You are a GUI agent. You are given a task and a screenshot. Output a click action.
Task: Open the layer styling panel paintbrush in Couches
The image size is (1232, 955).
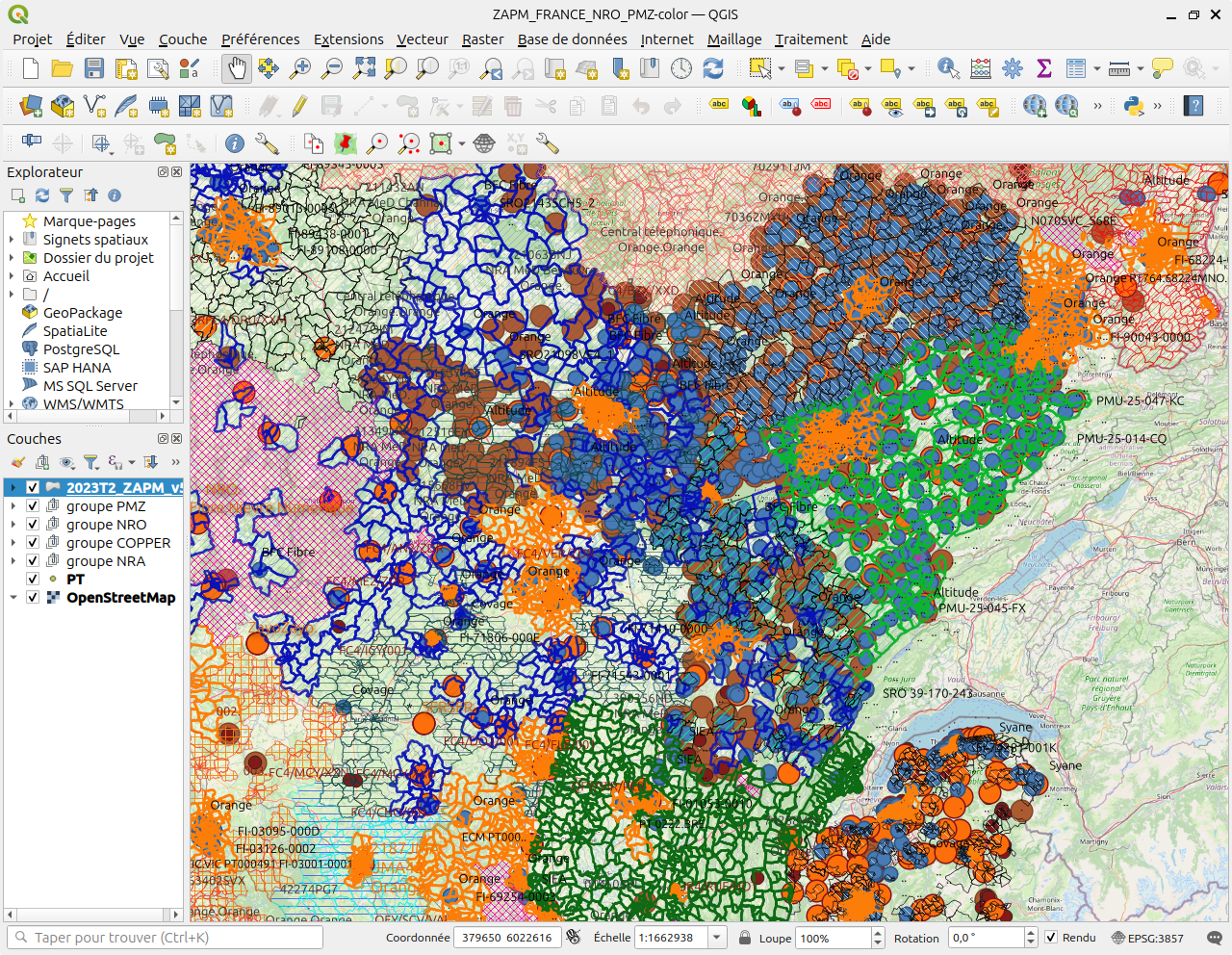[x=18, y=462]
